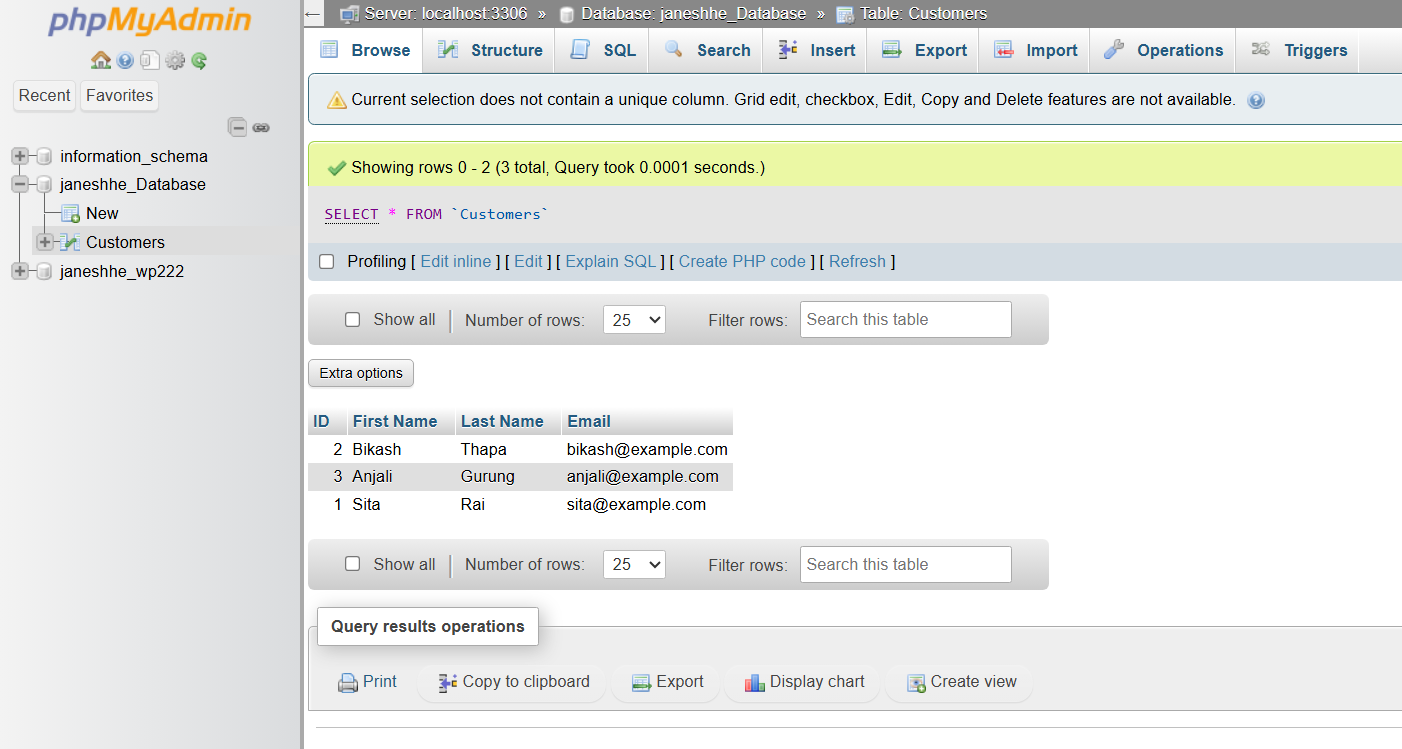Click the bikash@example.com email cell
Image resolution: width=1402 pixels, height=749 pixels.
tap(647, 449)
